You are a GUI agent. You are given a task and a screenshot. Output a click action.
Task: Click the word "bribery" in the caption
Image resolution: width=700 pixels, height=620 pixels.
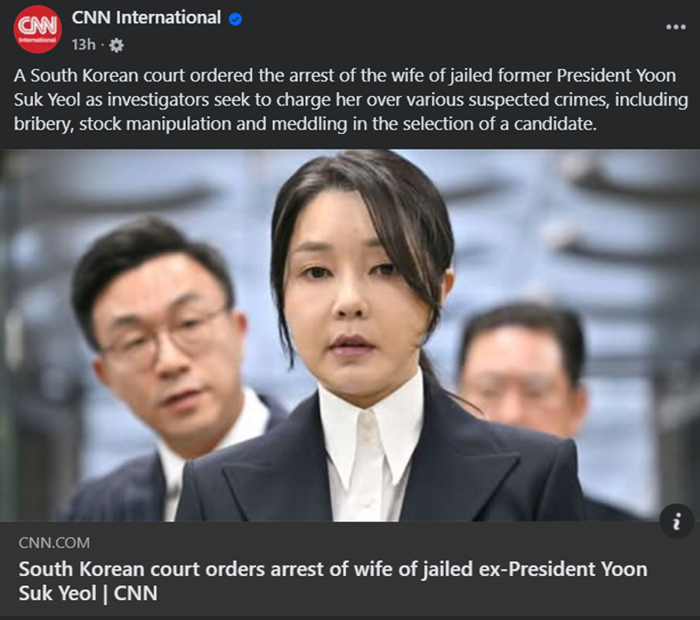coord(43,124)
